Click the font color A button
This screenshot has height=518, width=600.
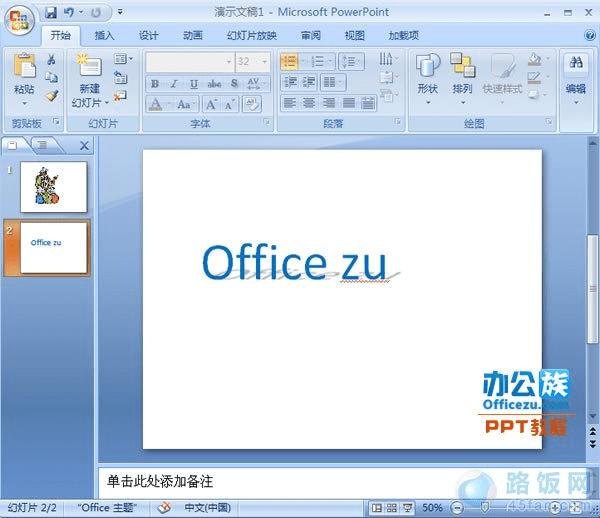[x=155, y=104]
